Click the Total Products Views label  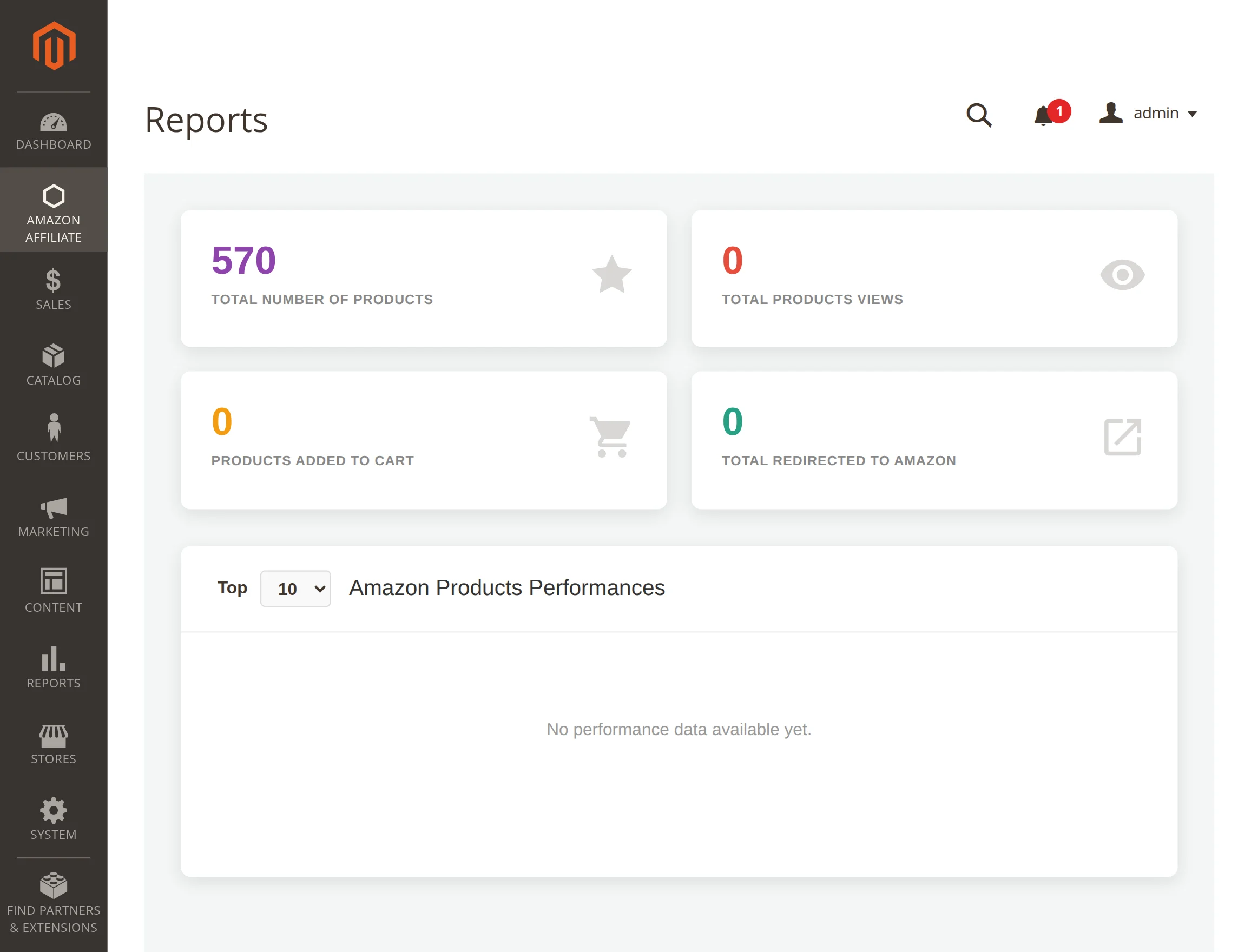click(812, 299)
